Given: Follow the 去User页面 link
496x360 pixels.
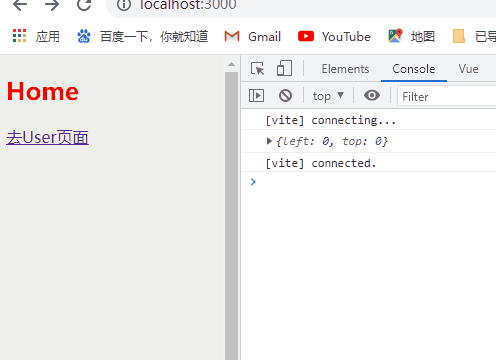Looking at the screenshot, I should point(47,138).
